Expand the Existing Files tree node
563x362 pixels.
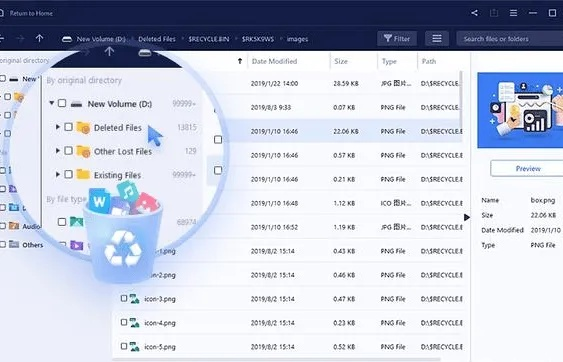pos(58,175)
